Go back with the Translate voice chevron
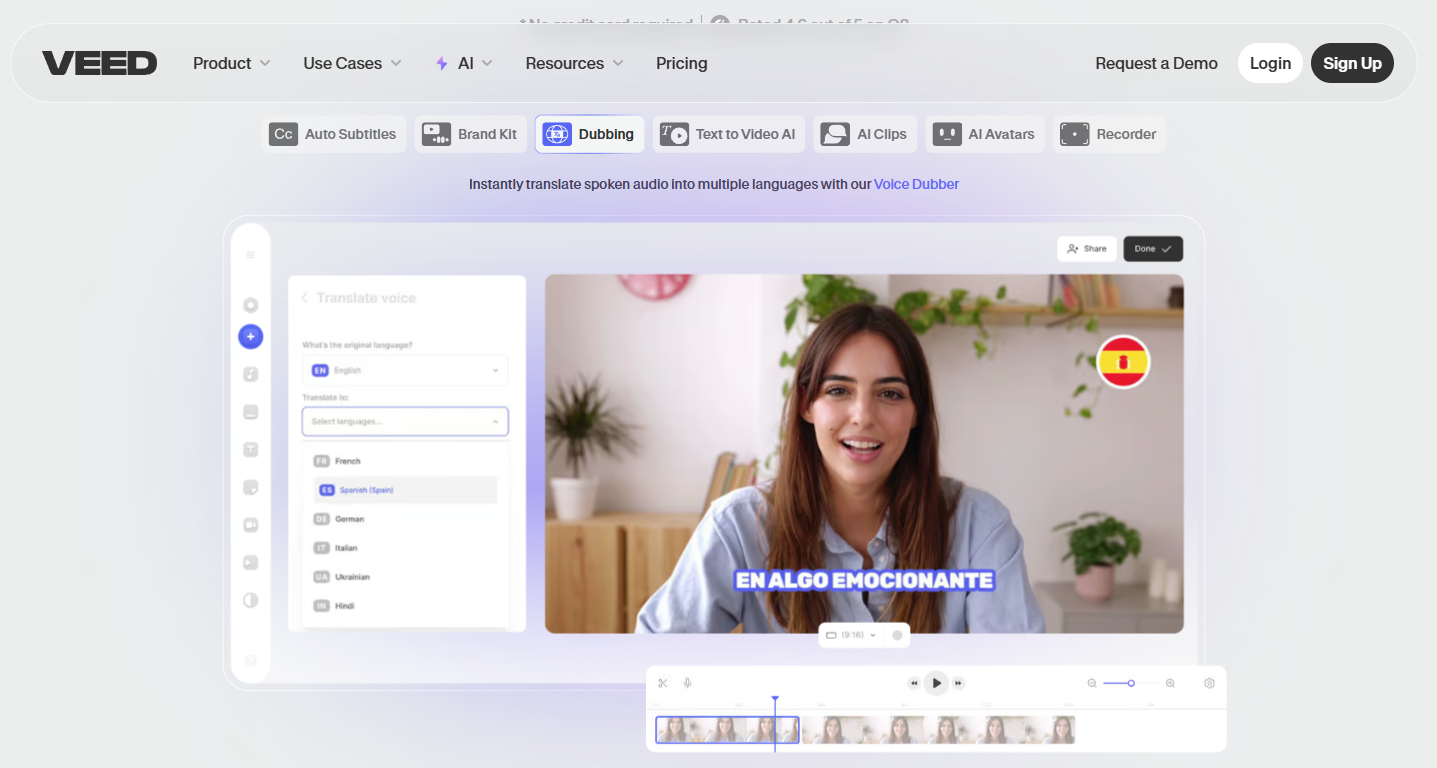Image resolution: width=1437 pixels, height=768 pixels. coord(304,298)
